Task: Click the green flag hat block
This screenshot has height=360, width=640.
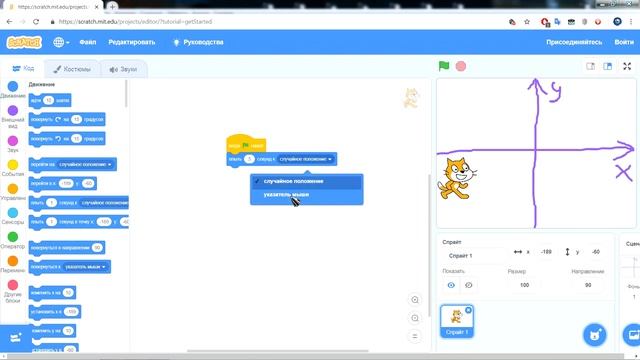Action: click(x=246, y=144)
